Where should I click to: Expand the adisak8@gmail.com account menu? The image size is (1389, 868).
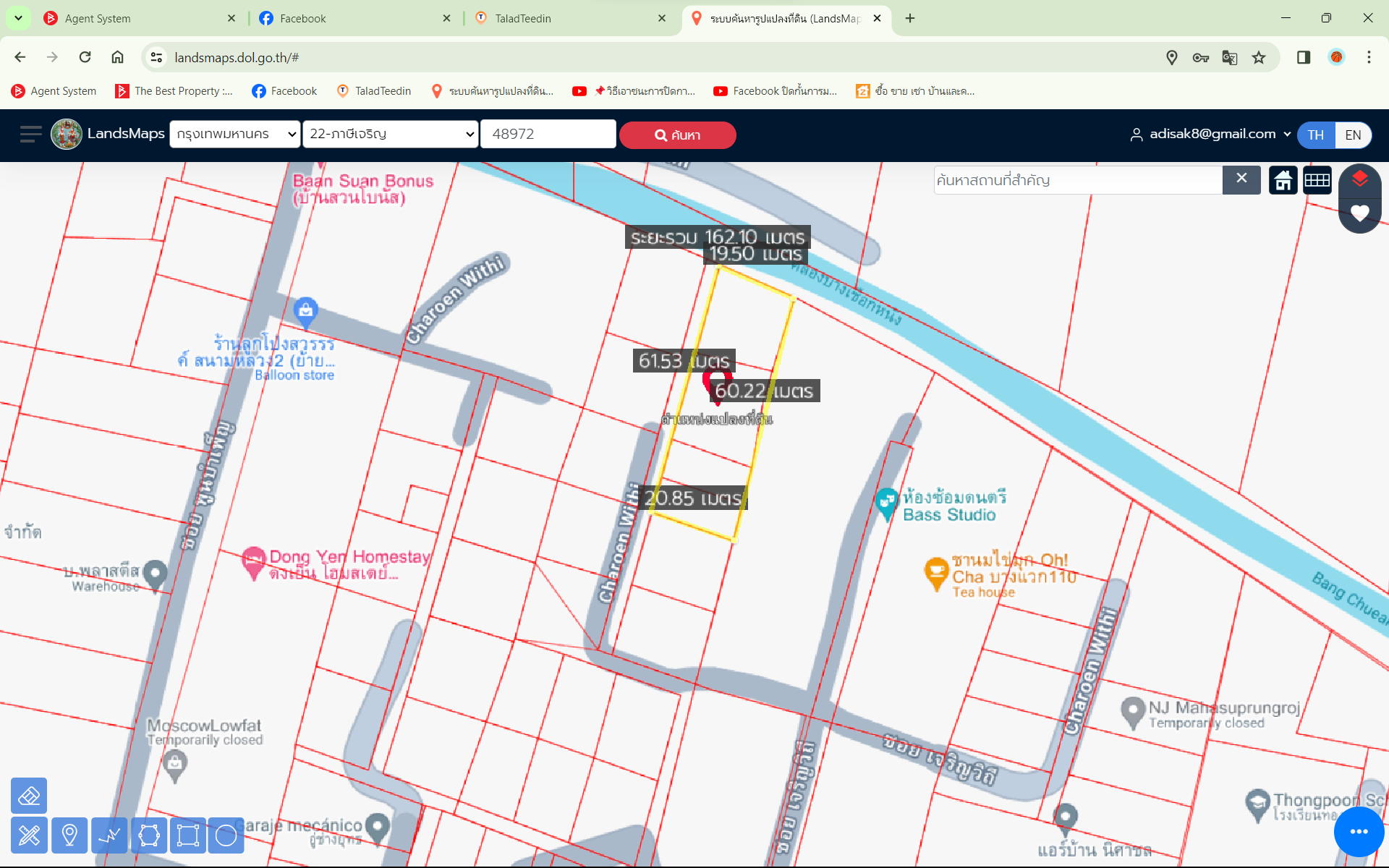[1210, 135]
